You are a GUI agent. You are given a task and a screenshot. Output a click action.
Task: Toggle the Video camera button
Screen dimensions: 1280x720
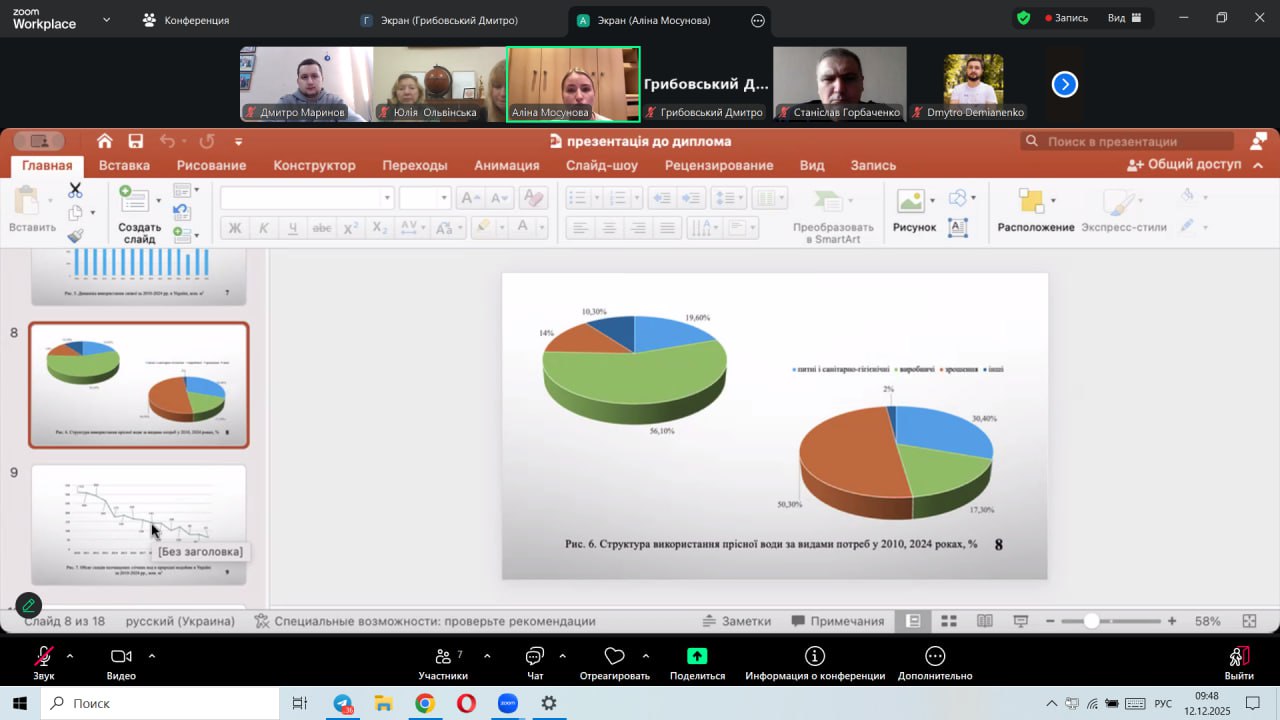(121, 657)
